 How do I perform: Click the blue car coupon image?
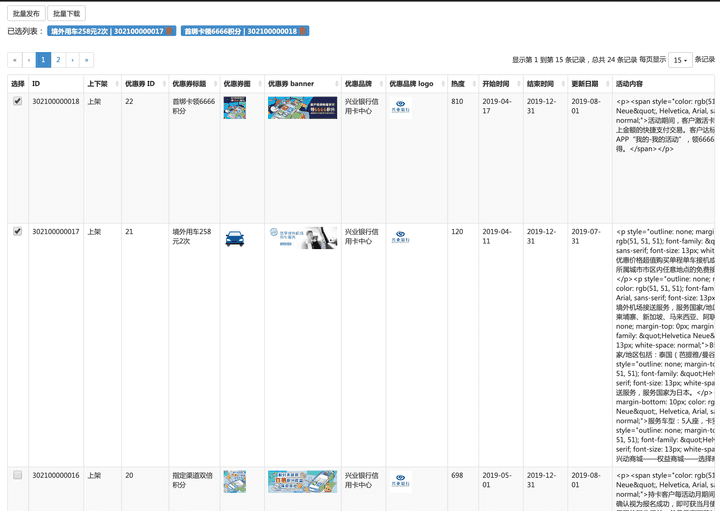pos(234,238)
